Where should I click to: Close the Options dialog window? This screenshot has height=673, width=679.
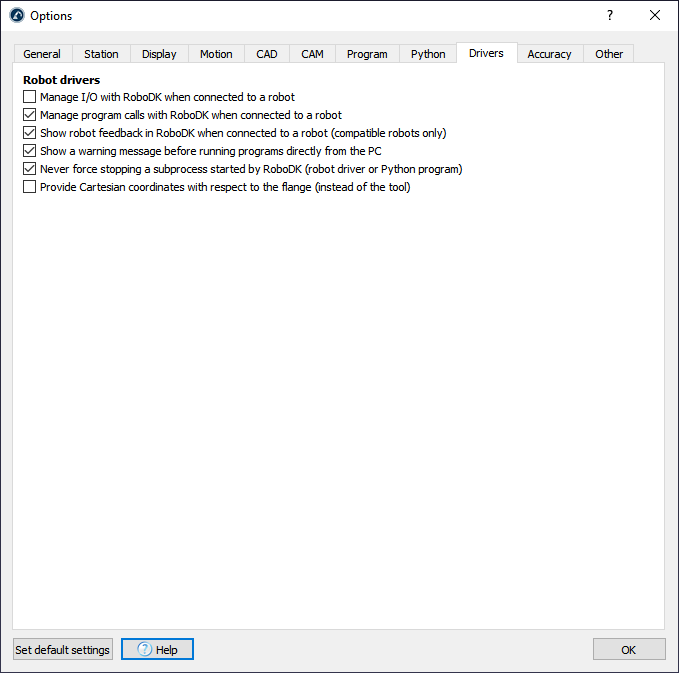[655, 15]
